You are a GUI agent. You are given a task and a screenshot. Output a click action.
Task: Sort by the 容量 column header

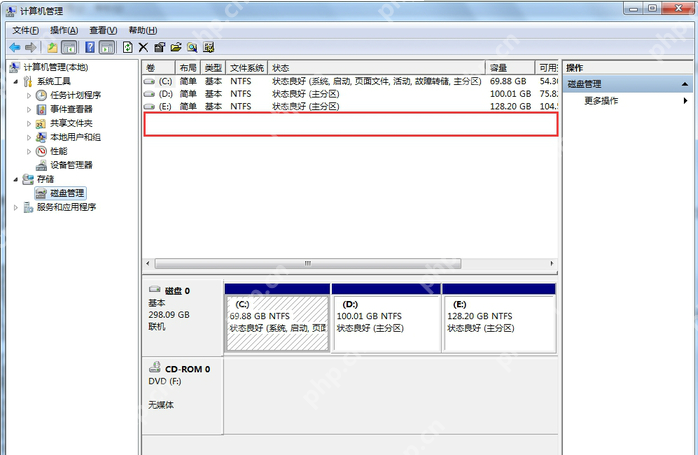click(x=510, y=68)
